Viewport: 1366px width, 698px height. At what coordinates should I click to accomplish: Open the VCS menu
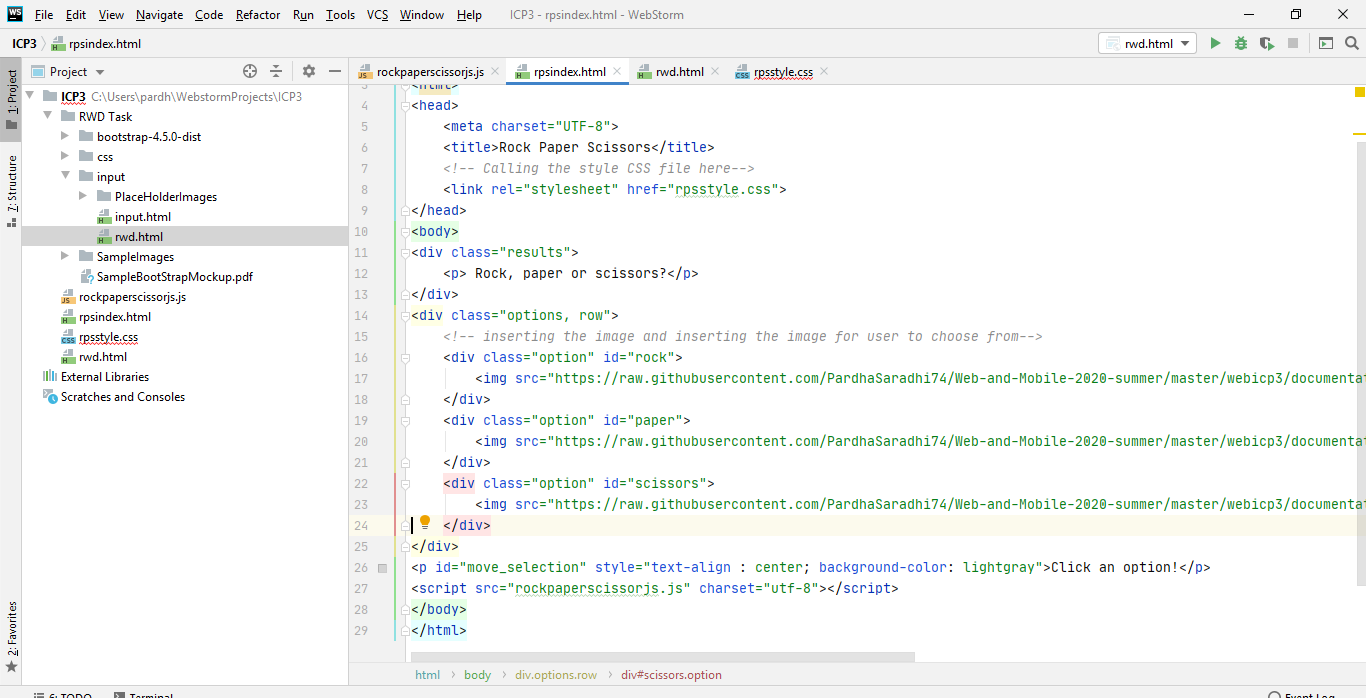(x=377, y=15)
